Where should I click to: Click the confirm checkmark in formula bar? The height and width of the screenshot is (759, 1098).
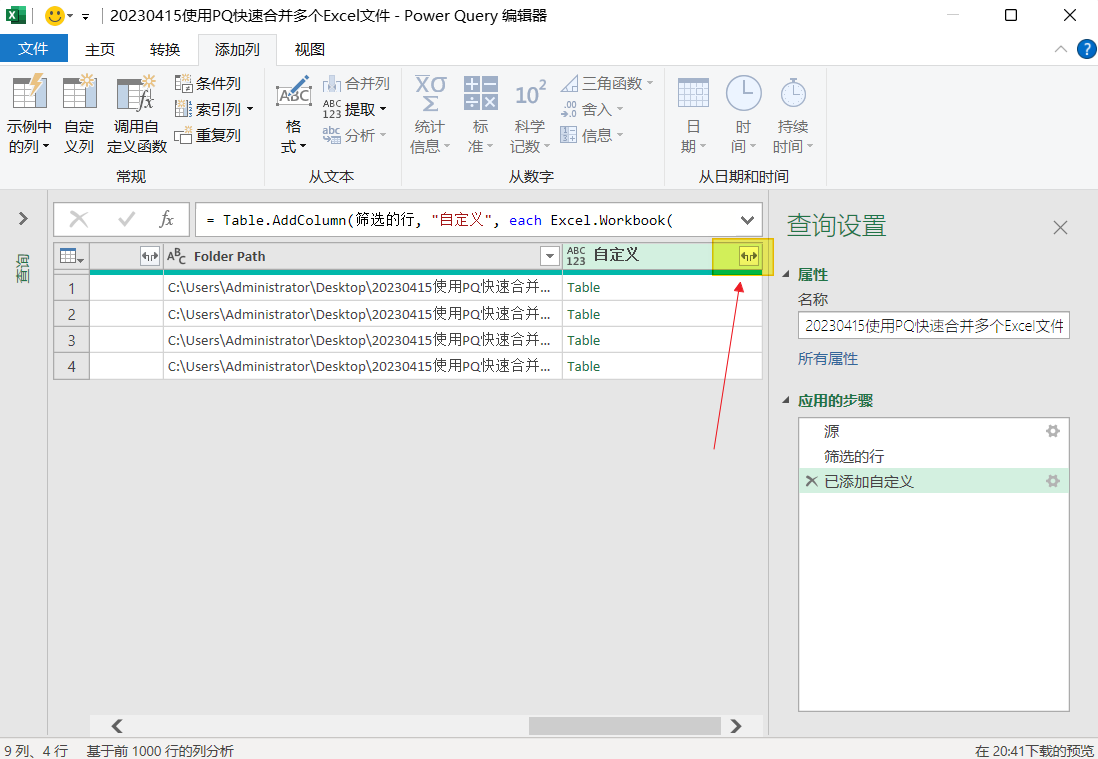[127, 220]
